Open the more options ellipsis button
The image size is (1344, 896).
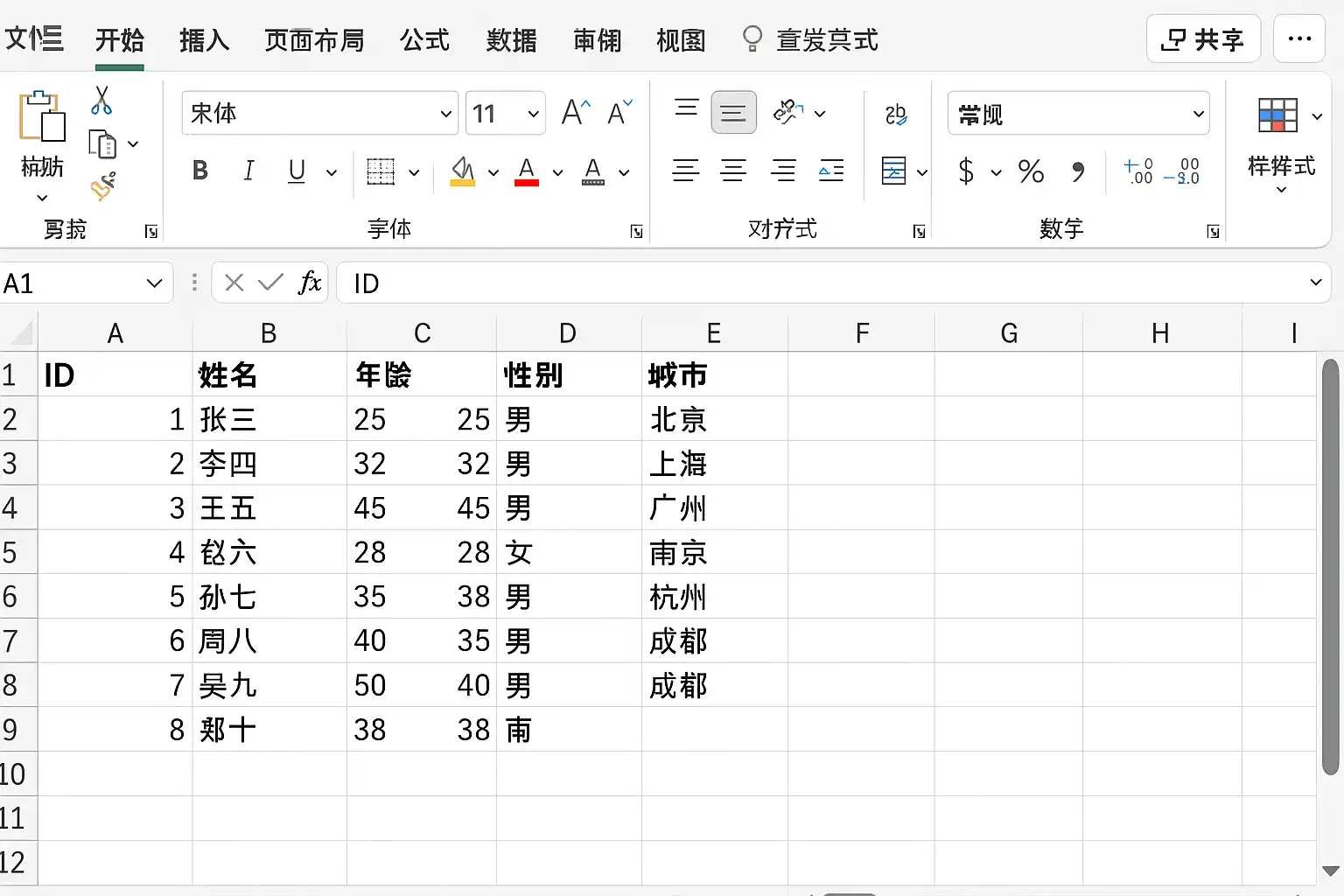(x=1299, y=38)
